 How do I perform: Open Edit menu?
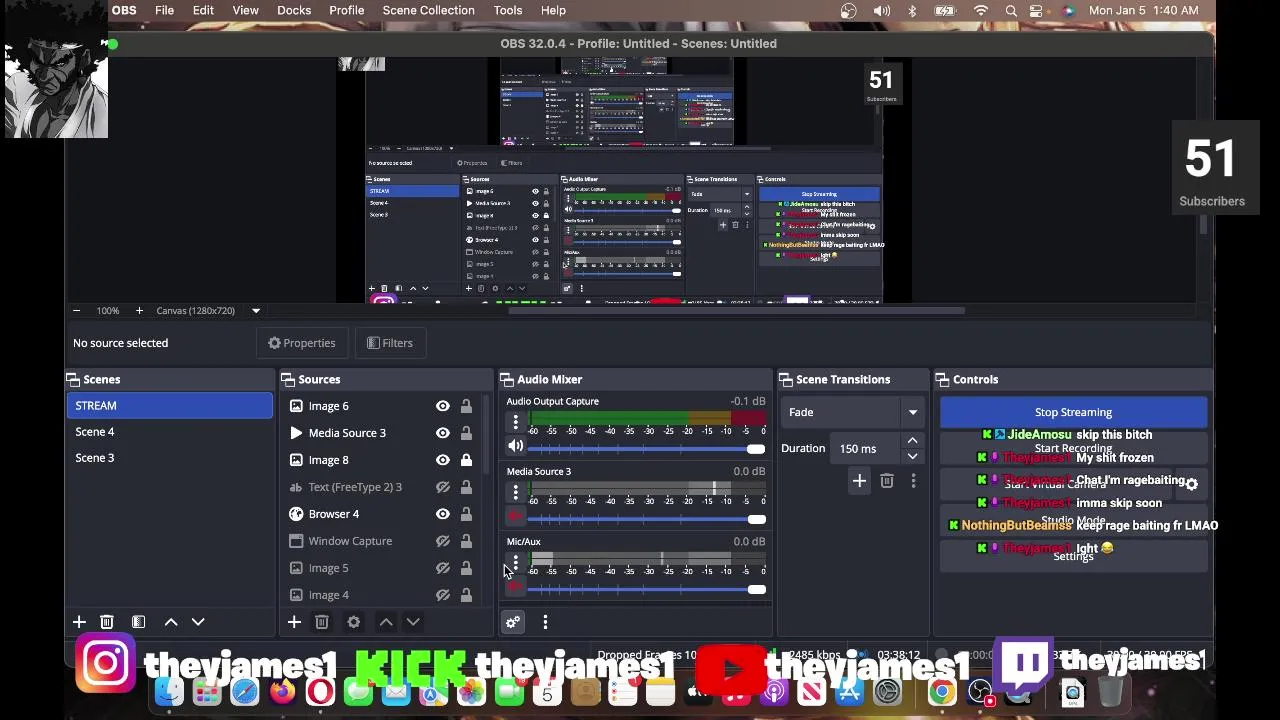tap(203, 10)
